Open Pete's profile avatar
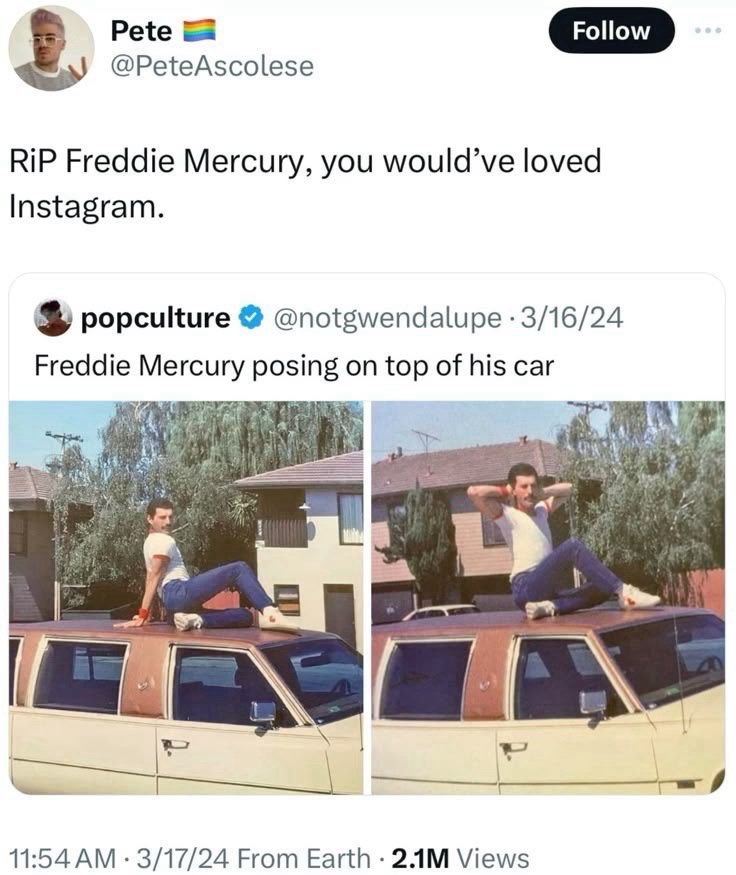Screen dimensions: 736x875 pos(51,48)
